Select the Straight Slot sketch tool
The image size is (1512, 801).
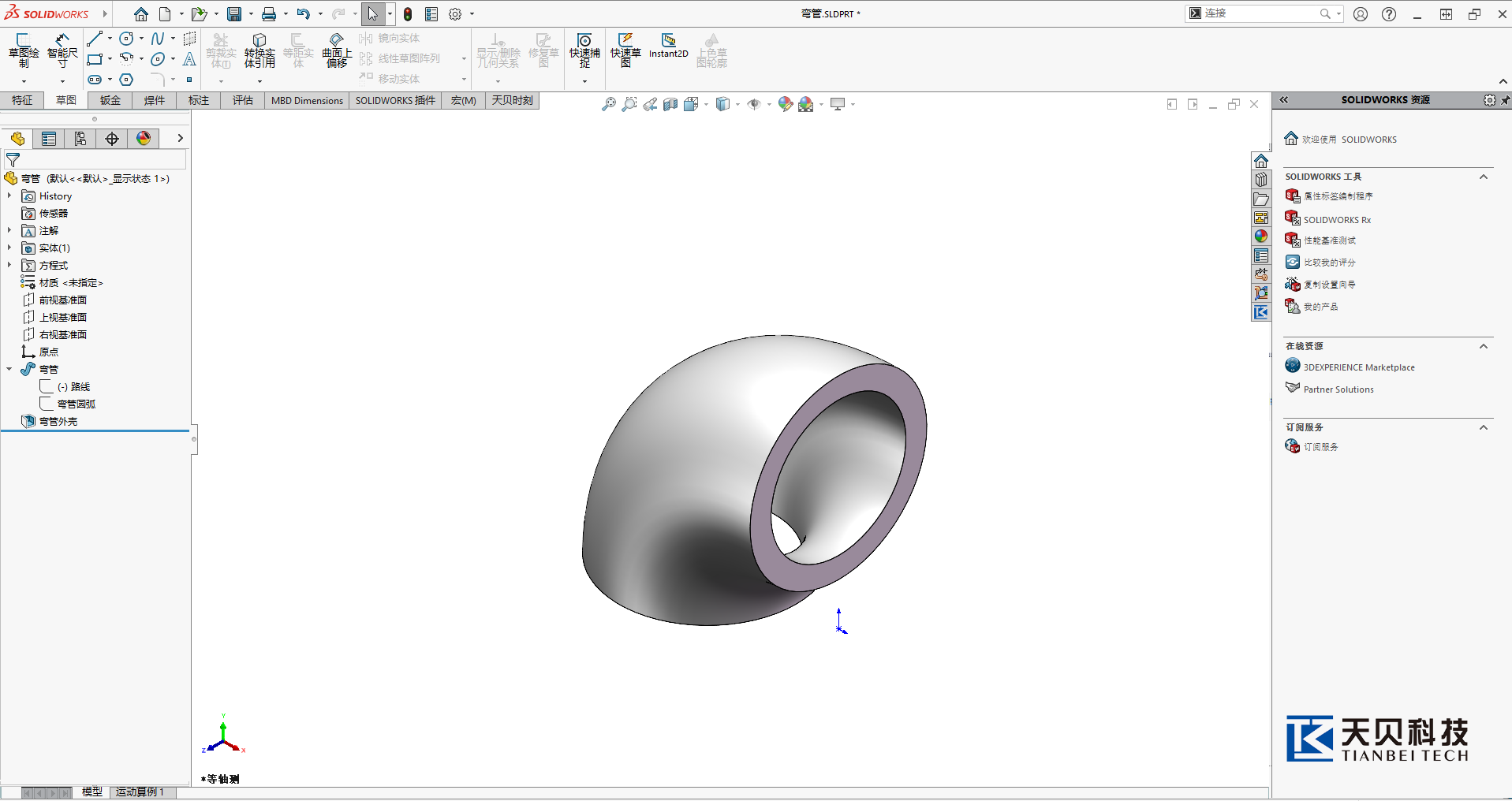(95, 80)
